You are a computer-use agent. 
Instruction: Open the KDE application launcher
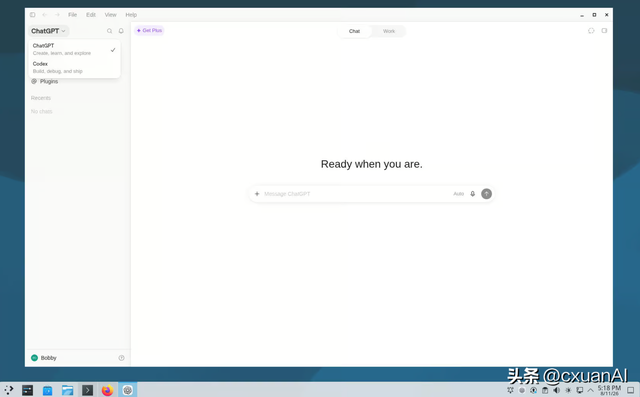(x=9, y=390)
